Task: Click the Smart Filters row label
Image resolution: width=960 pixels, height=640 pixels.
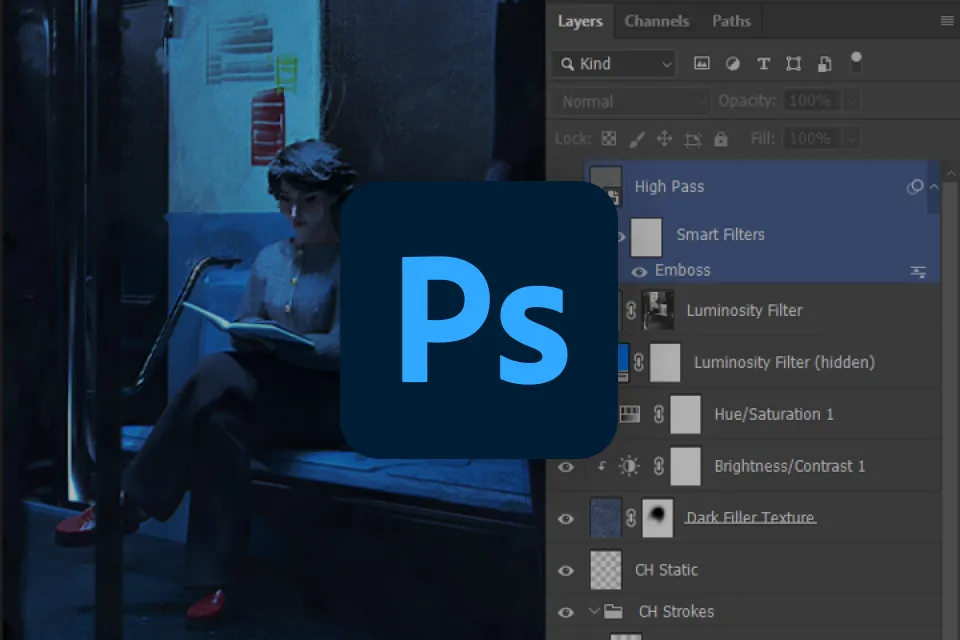Action: (720, 235)
